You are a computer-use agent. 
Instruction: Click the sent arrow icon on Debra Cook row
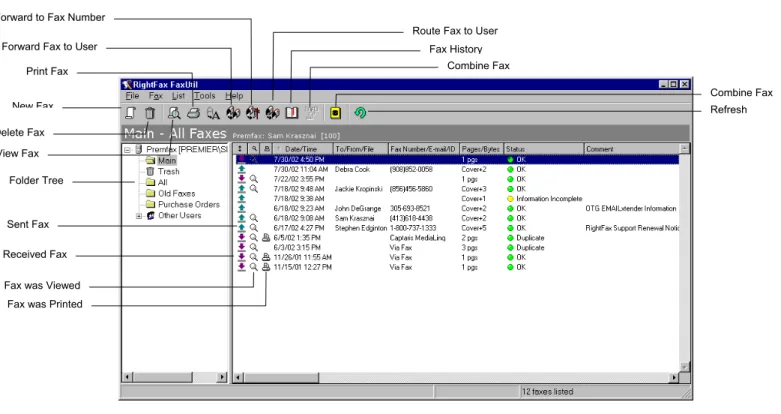[x=242, y=169]
